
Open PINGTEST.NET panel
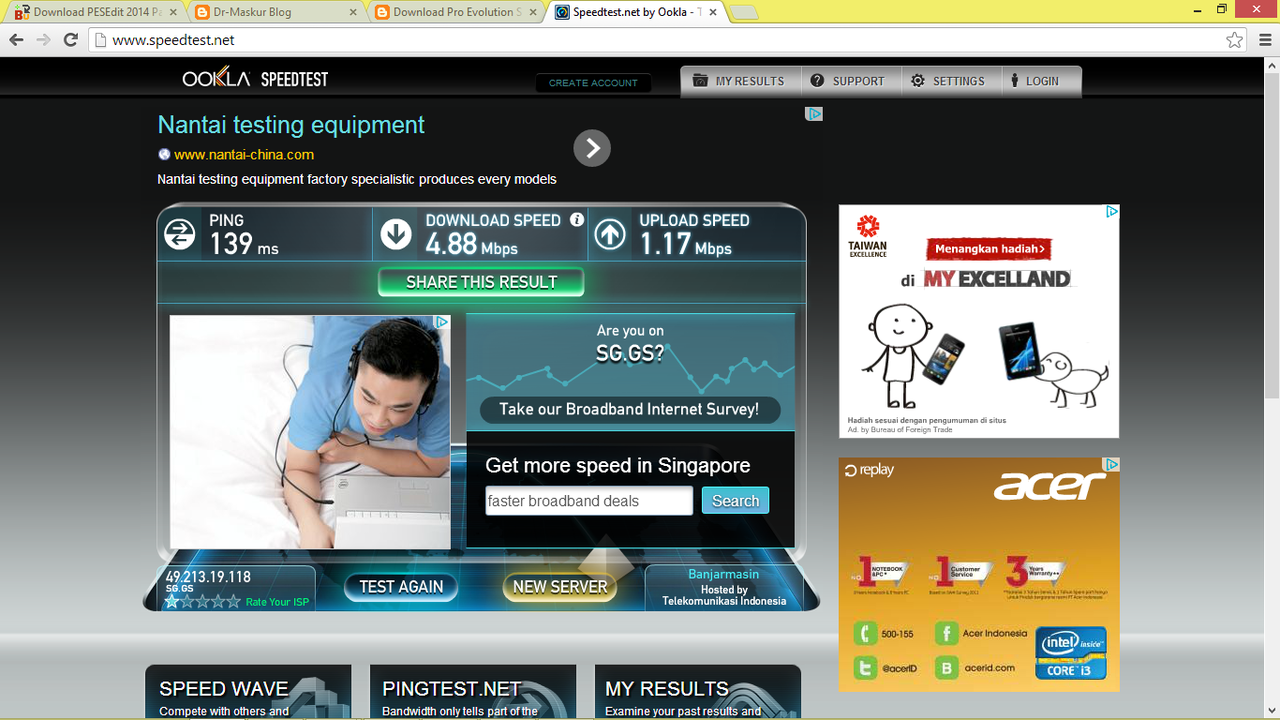coord(473,692)
